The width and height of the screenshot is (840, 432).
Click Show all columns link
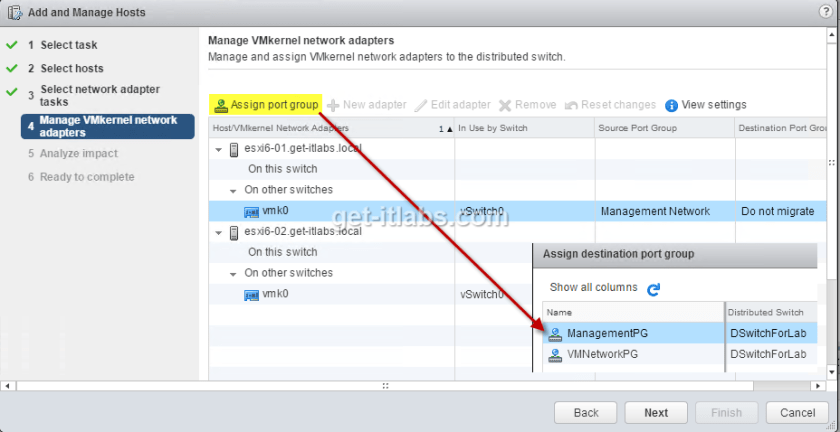pos(593,288)
